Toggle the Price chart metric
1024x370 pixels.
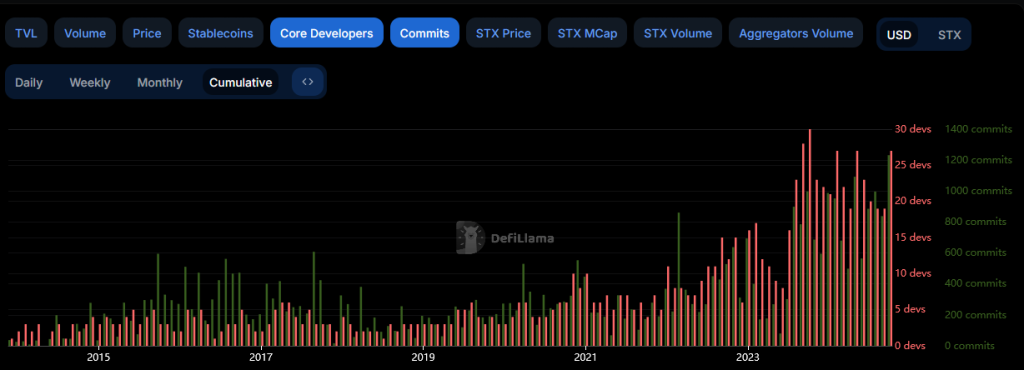point(147,33)
